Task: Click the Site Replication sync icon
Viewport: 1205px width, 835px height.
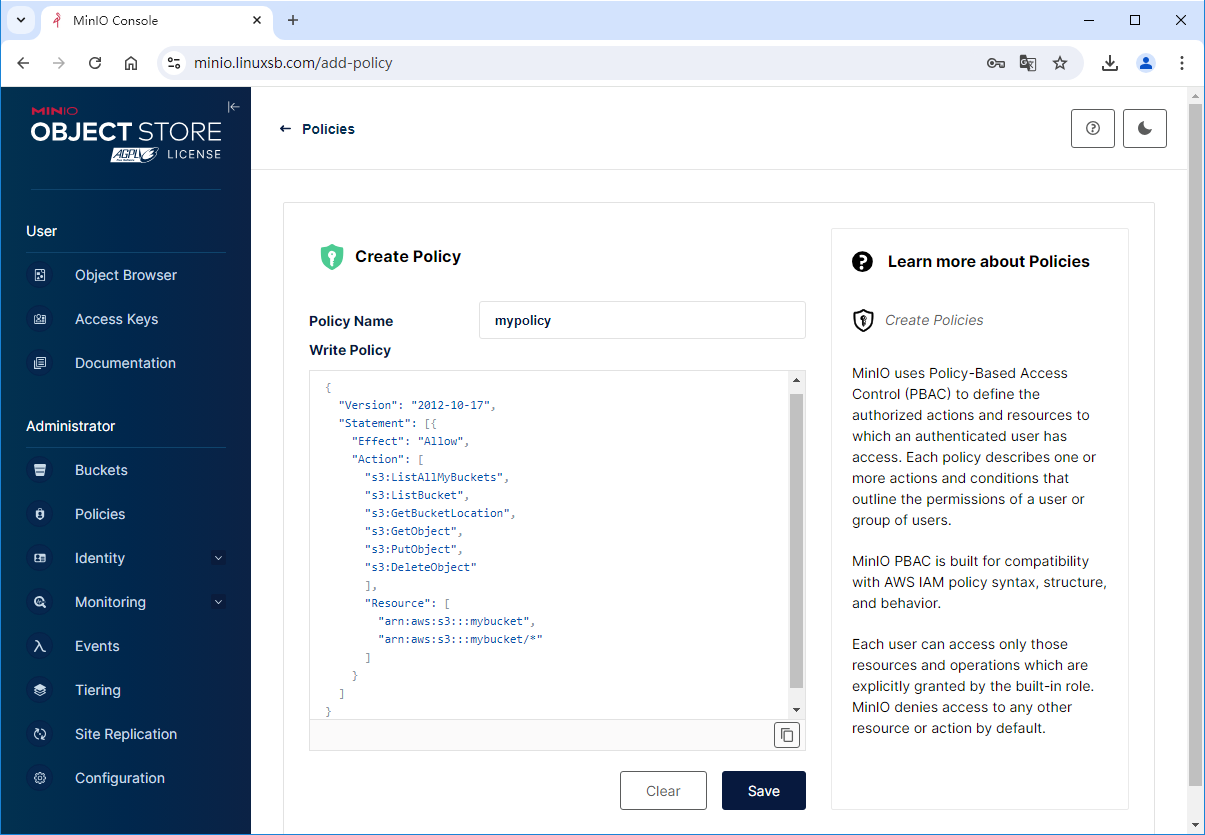Action: (x=40, y=734)
